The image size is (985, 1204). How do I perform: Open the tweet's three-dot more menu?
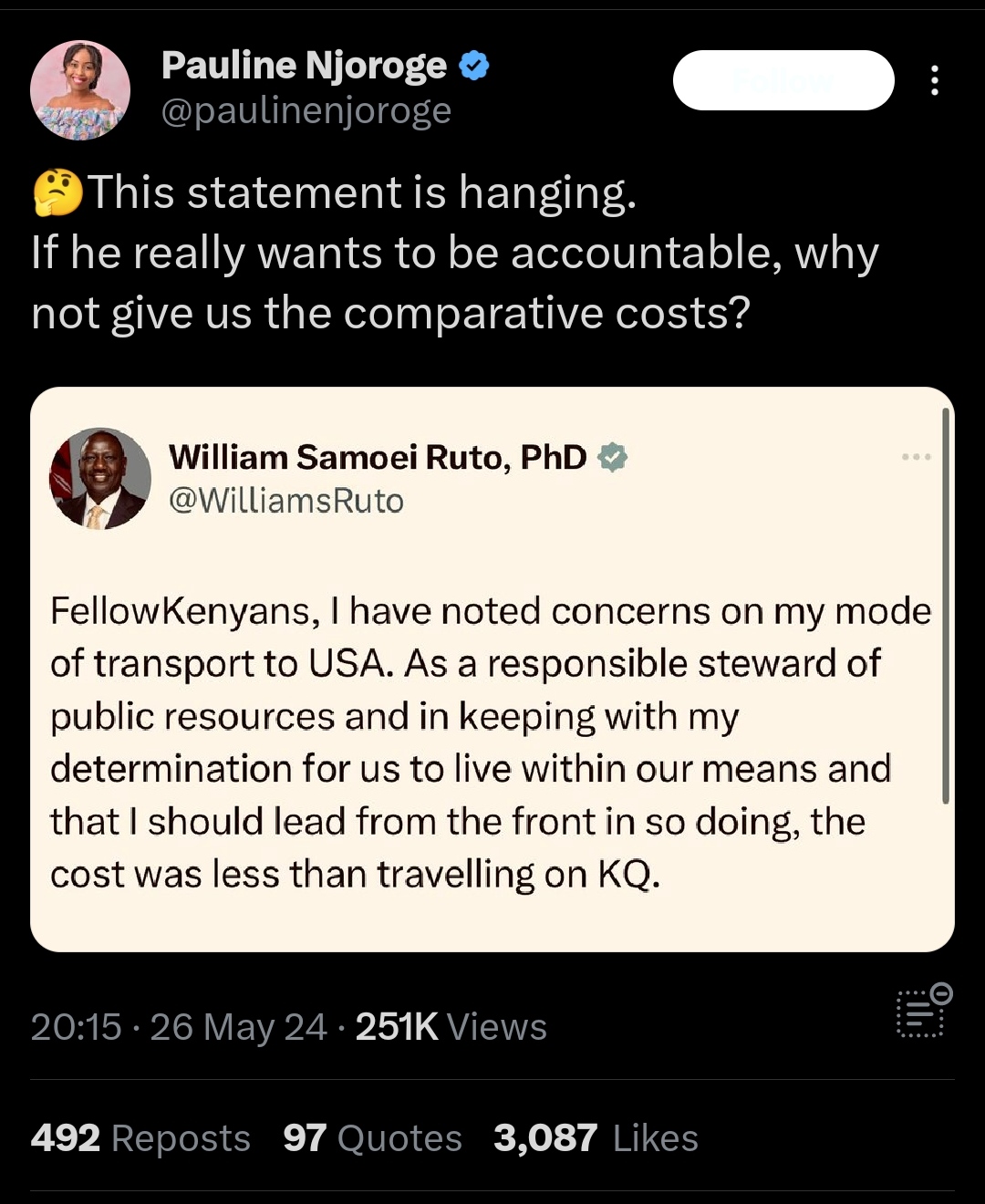tap(934, 81)
